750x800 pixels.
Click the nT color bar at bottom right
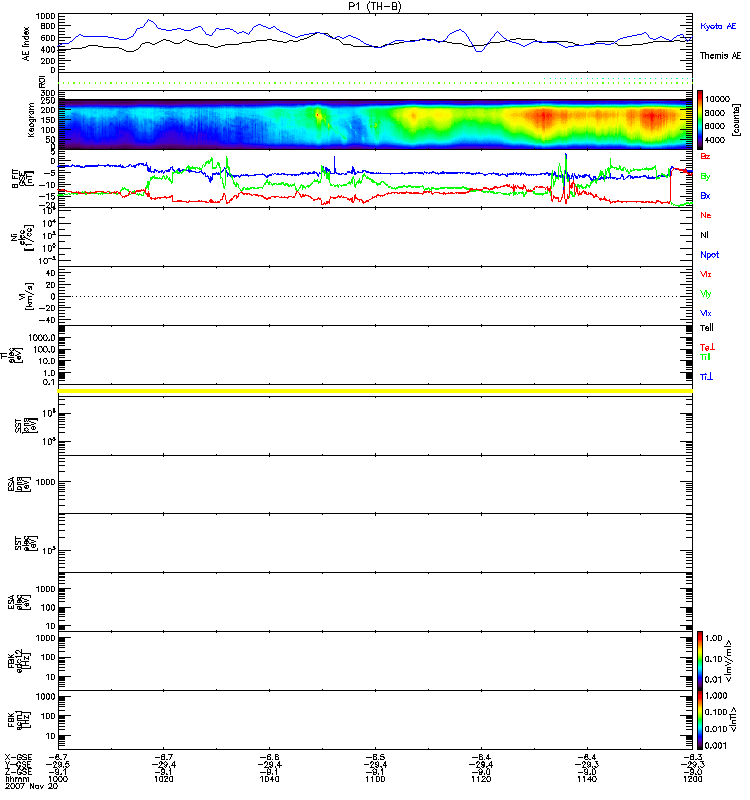pos(700,719)
